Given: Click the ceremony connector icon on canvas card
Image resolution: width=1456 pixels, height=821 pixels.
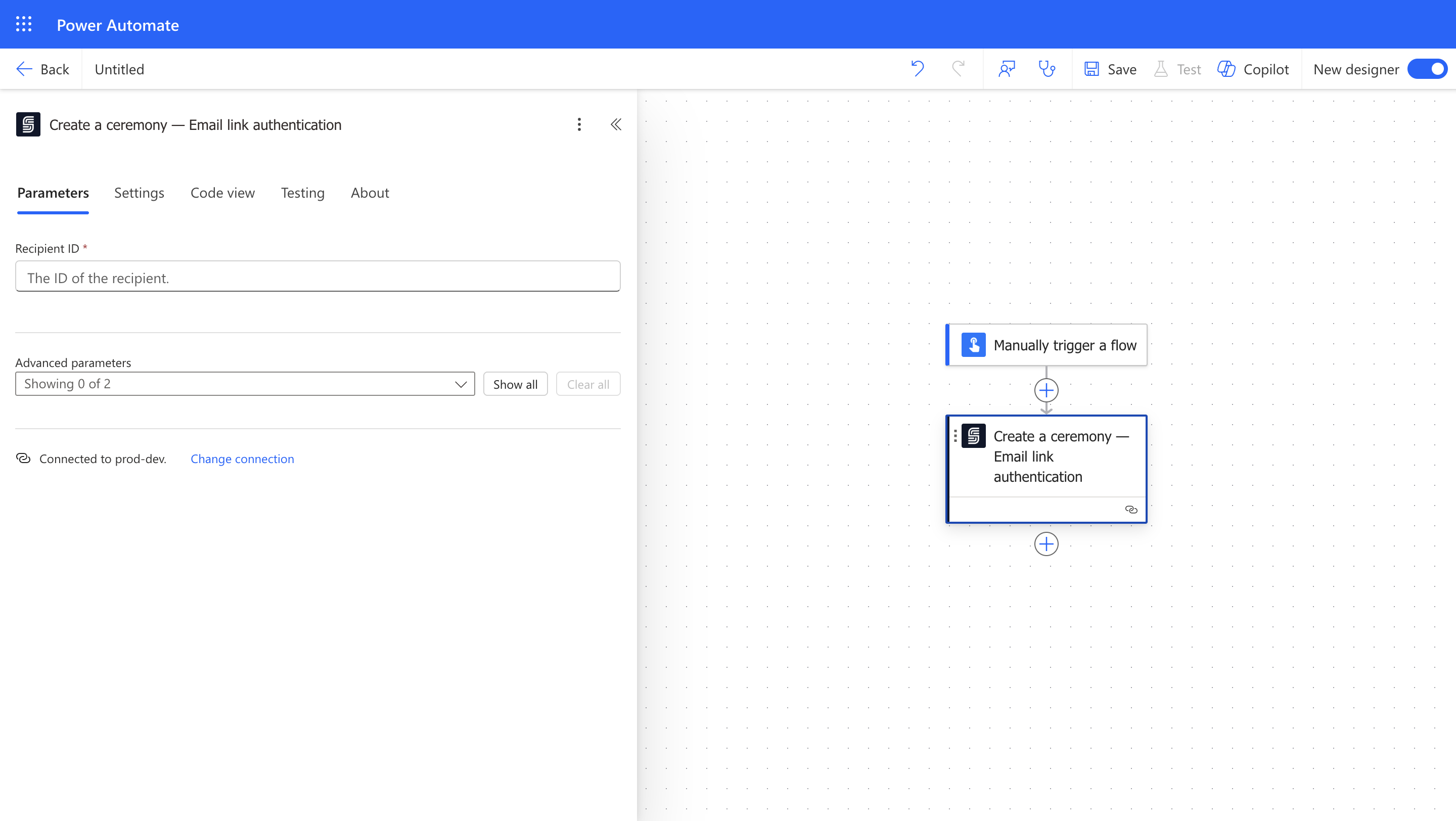Looking at the screenshot, I should coord(974,436).
